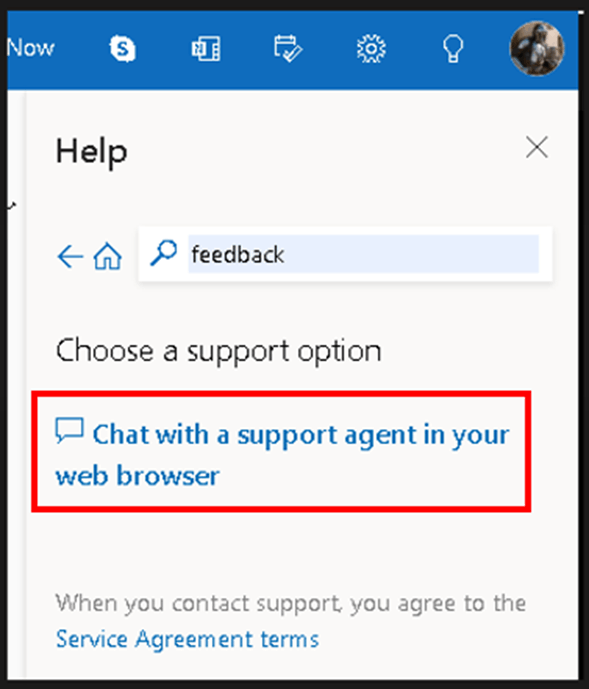The width and height of the screenshot is (589, 689).
Task: Close the Help pane
Action: (x=537, y=147)
